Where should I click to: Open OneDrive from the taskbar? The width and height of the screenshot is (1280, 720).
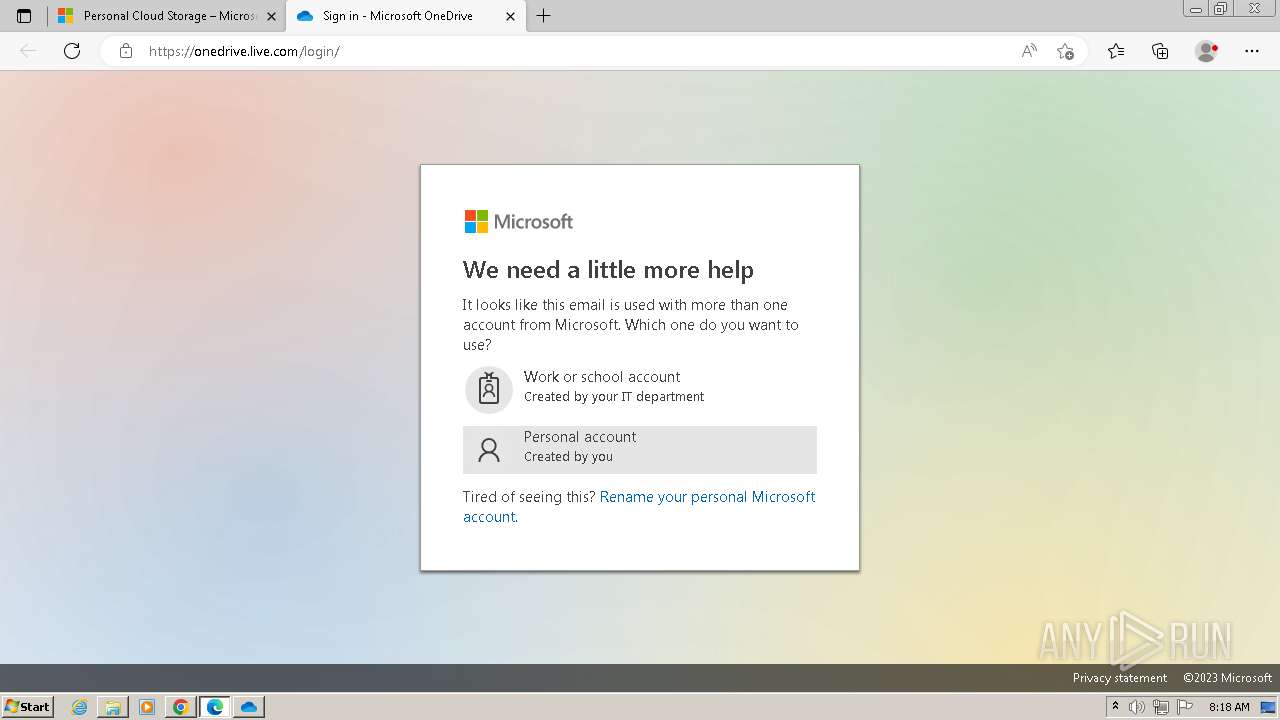(249, 707)
